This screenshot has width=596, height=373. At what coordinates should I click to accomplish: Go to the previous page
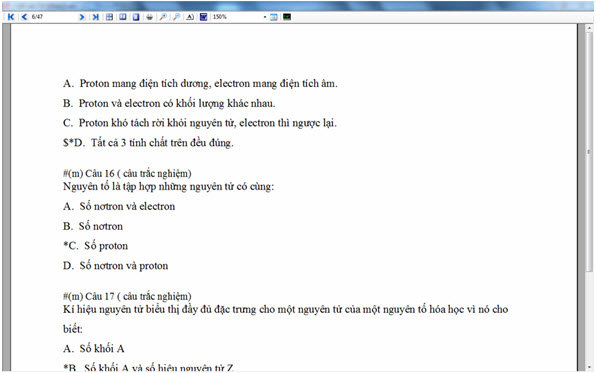[x=24, y=17]
